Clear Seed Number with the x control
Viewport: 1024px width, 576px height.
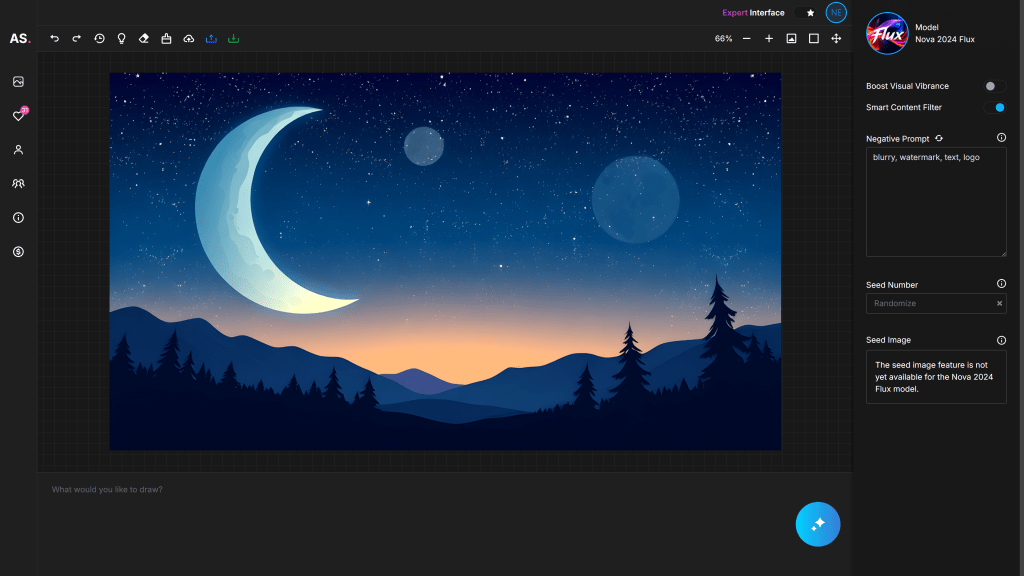998,303
